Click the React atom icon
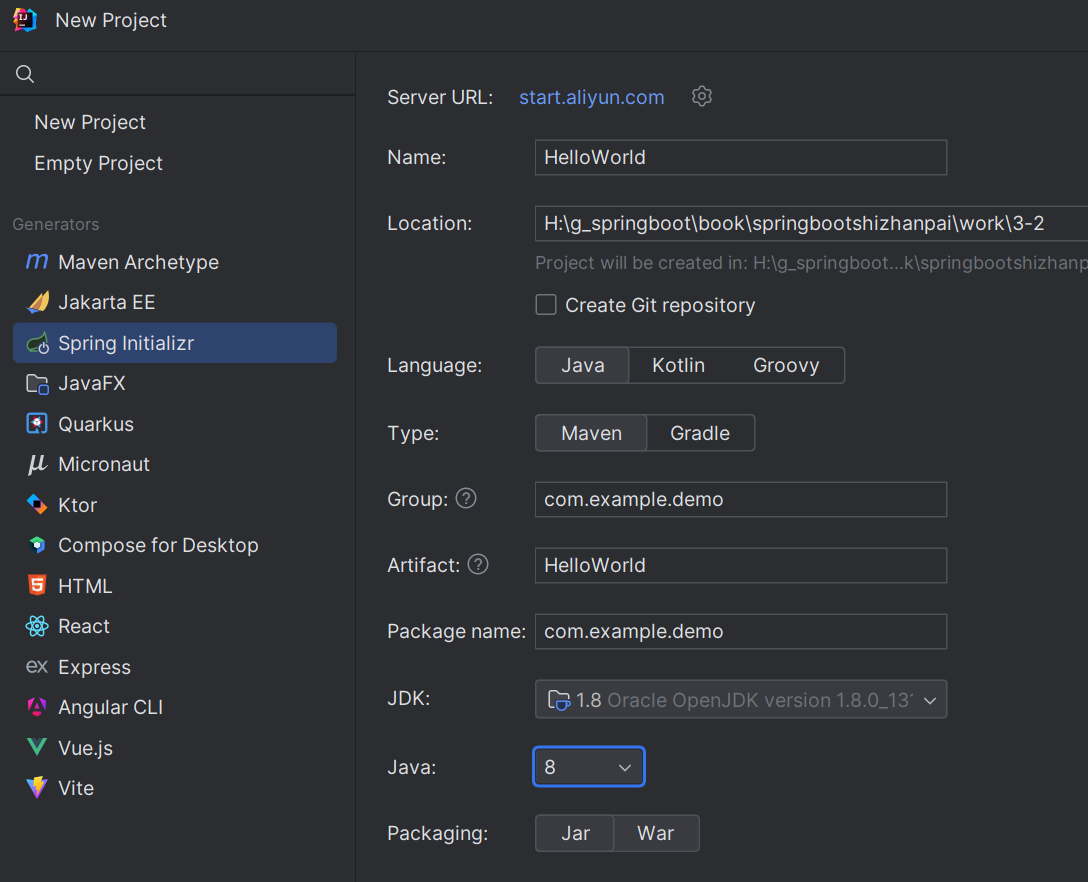1088x882 pixels. [37, 626]
